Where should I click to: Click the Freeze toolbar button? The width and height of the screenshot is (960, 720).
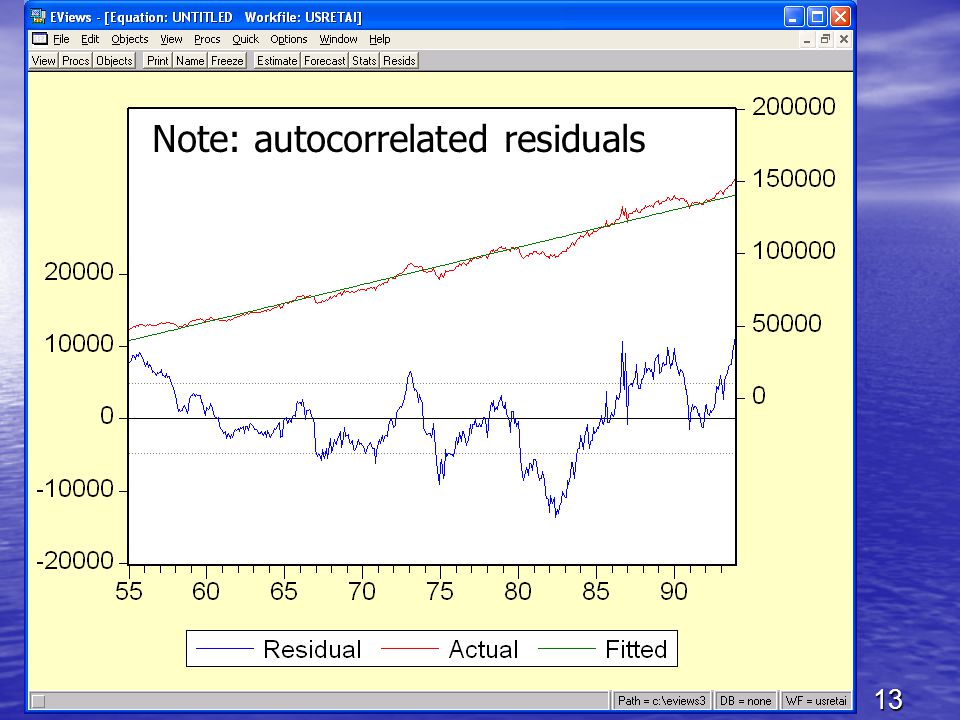pyautogui.click(x=227, y=61)
